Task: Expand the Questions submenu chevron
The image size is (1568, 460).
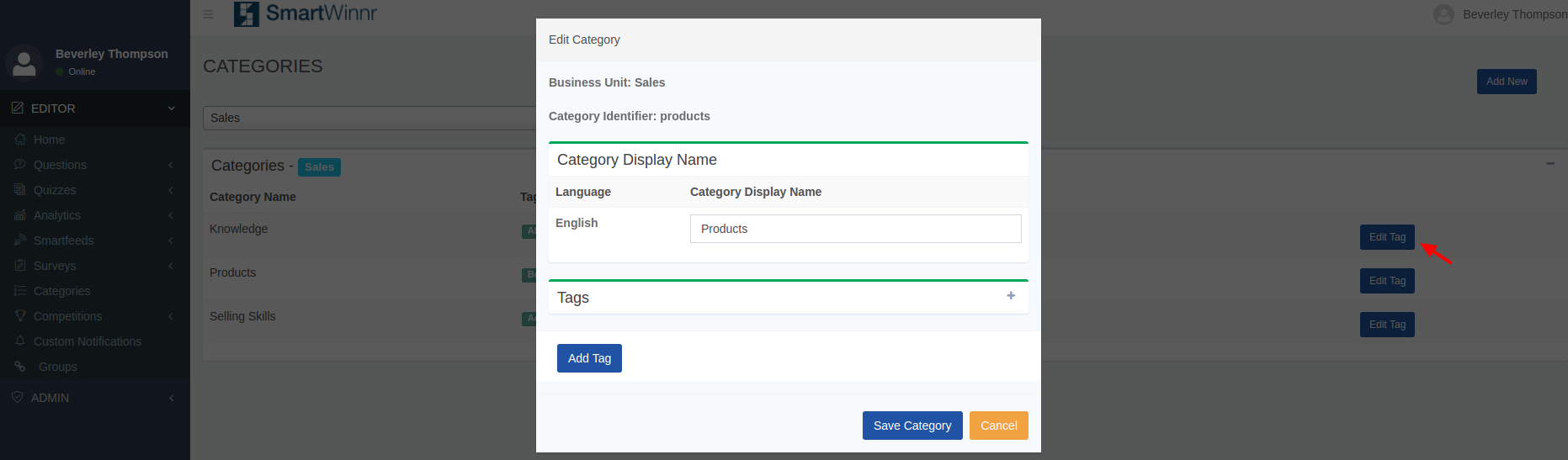Action: click(x=171, y=165)
